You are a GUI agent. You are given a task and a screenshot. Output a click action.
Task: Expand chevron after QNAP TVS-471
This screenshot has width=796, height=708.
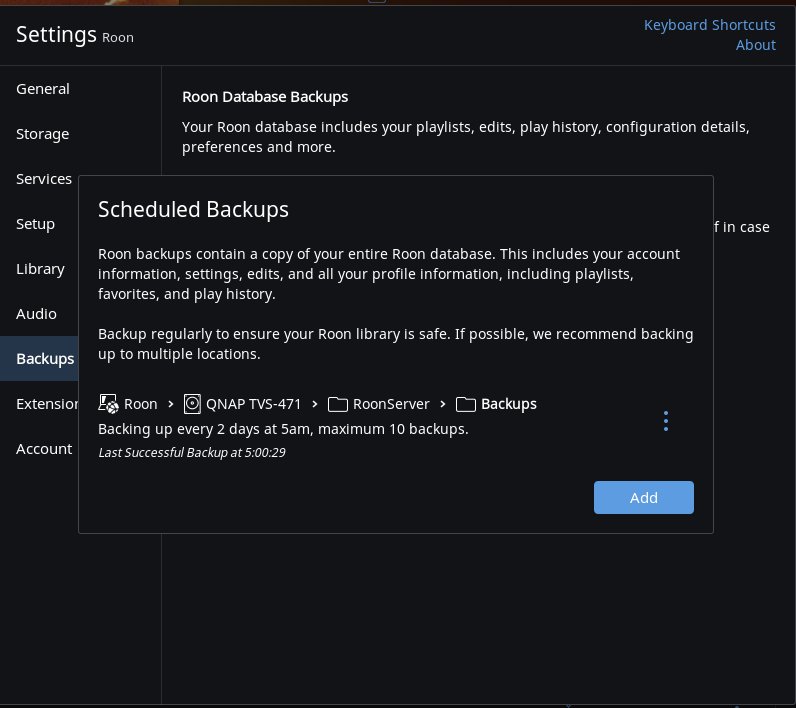(x=315, y=404)
